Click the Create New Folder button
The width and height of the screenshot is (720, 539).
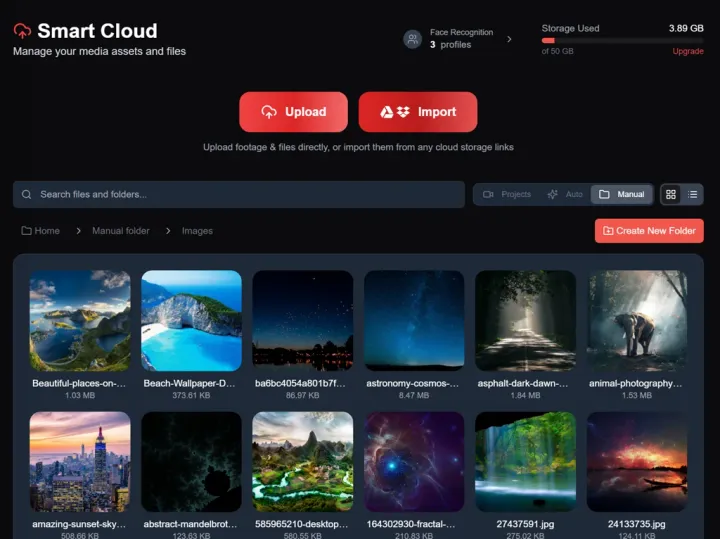tap(649, 230)
